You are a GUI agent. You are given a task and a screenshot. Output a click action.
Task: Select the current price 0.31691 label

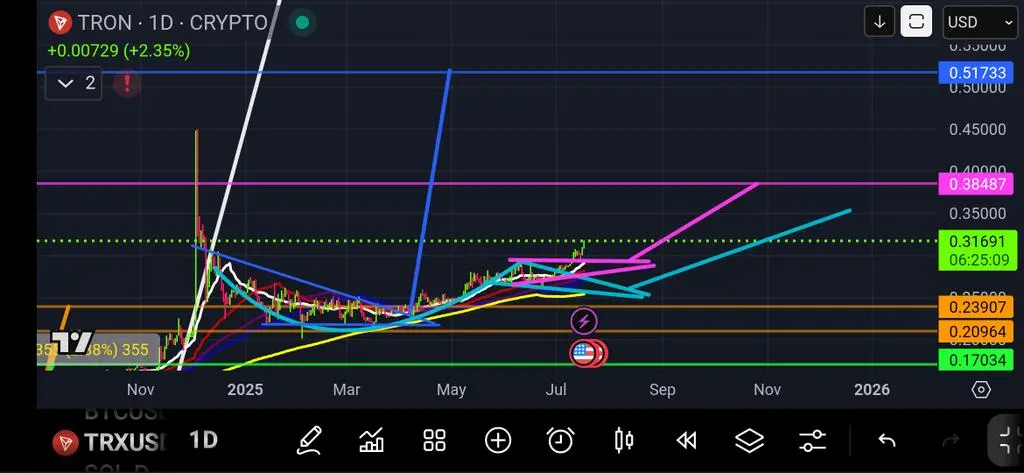coord(978,250)
